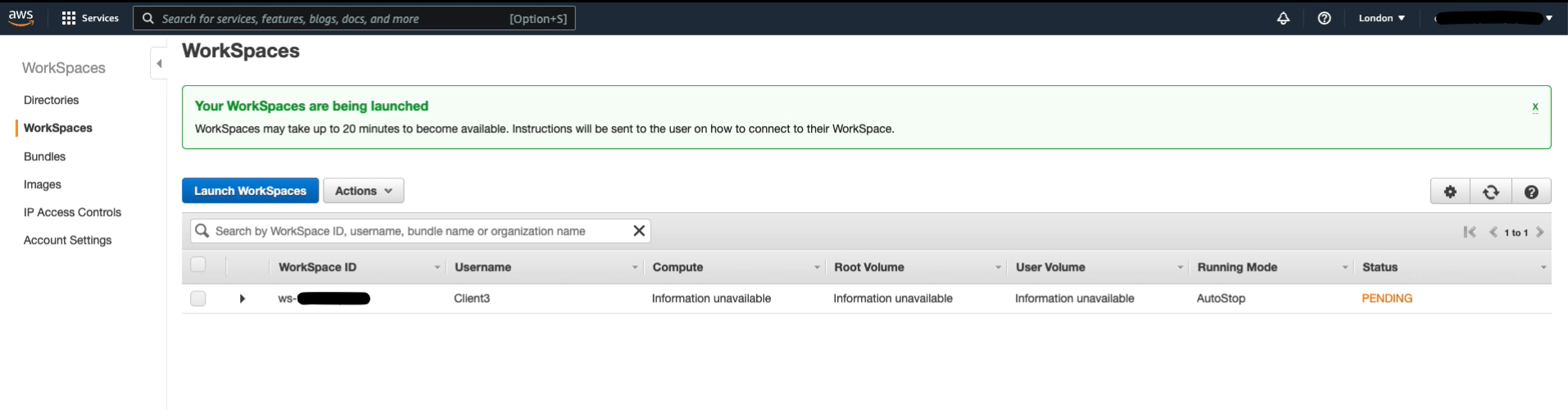Viewport: 1568px width, 410px height.
Task: Select WorkSpaces in the sidebar
Action: 58,128
